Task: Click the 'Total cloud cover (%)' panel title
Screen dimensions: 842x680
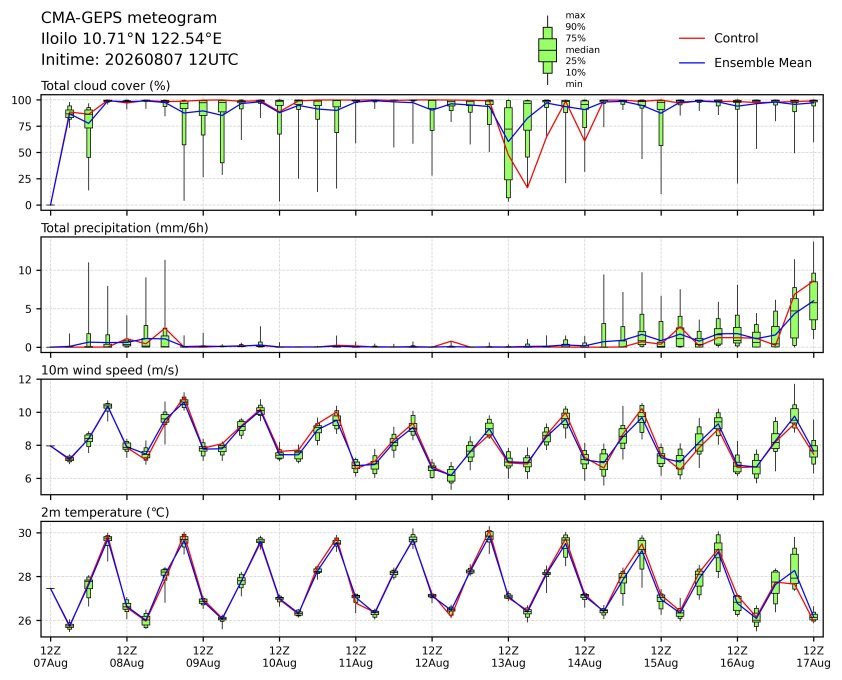Action: point(106,86)
